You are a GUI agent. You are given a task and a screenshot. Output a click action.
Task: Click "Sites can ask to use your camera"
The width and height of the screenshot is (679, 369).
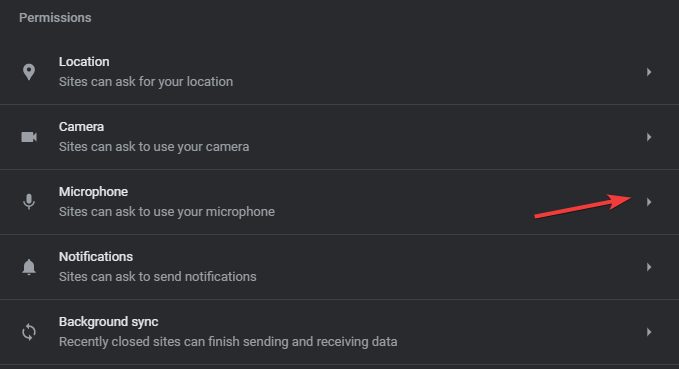point(154,146)
